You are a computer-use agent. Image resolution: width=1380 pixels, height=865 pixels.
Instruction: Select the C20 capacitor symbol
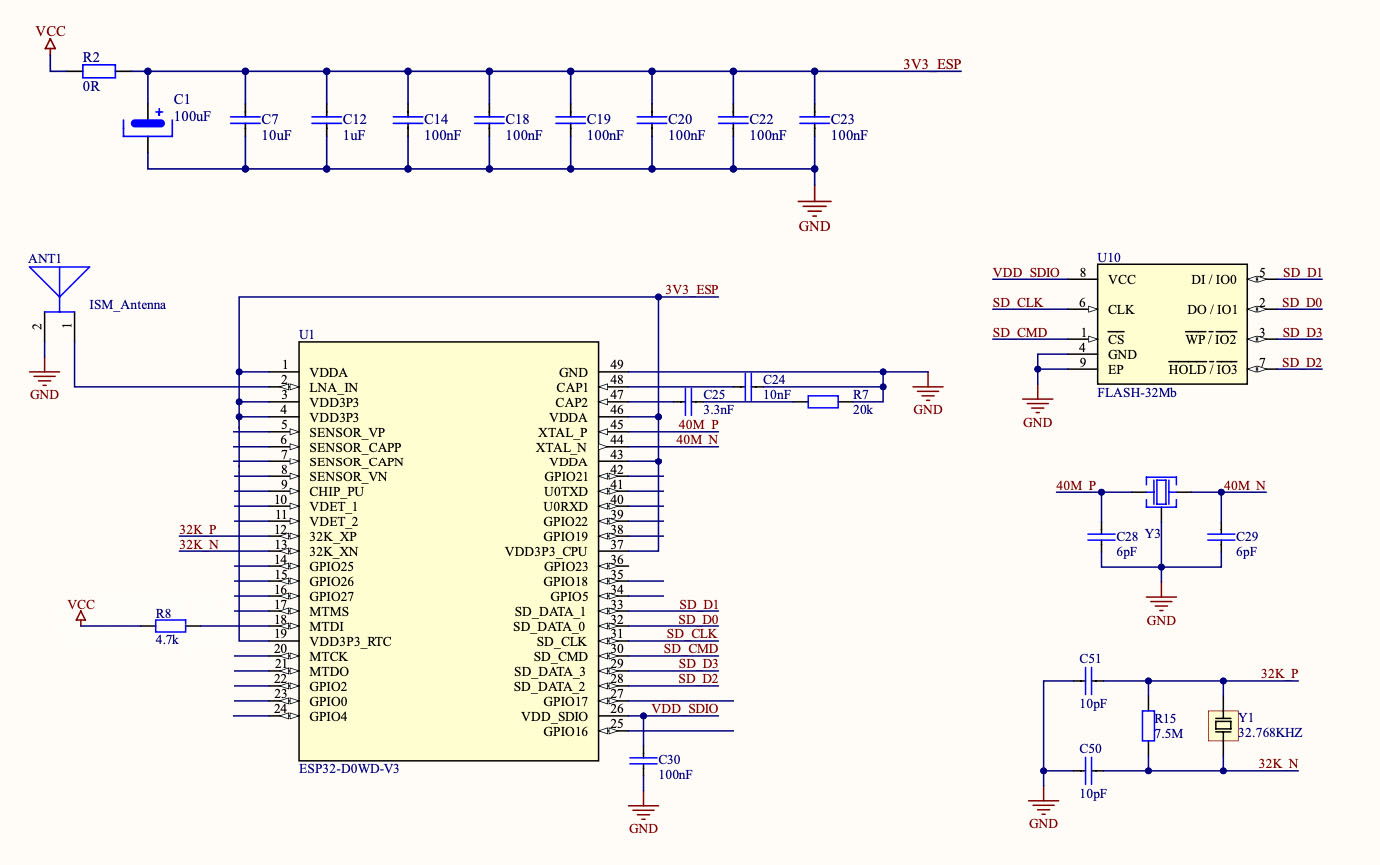[652, 119]
